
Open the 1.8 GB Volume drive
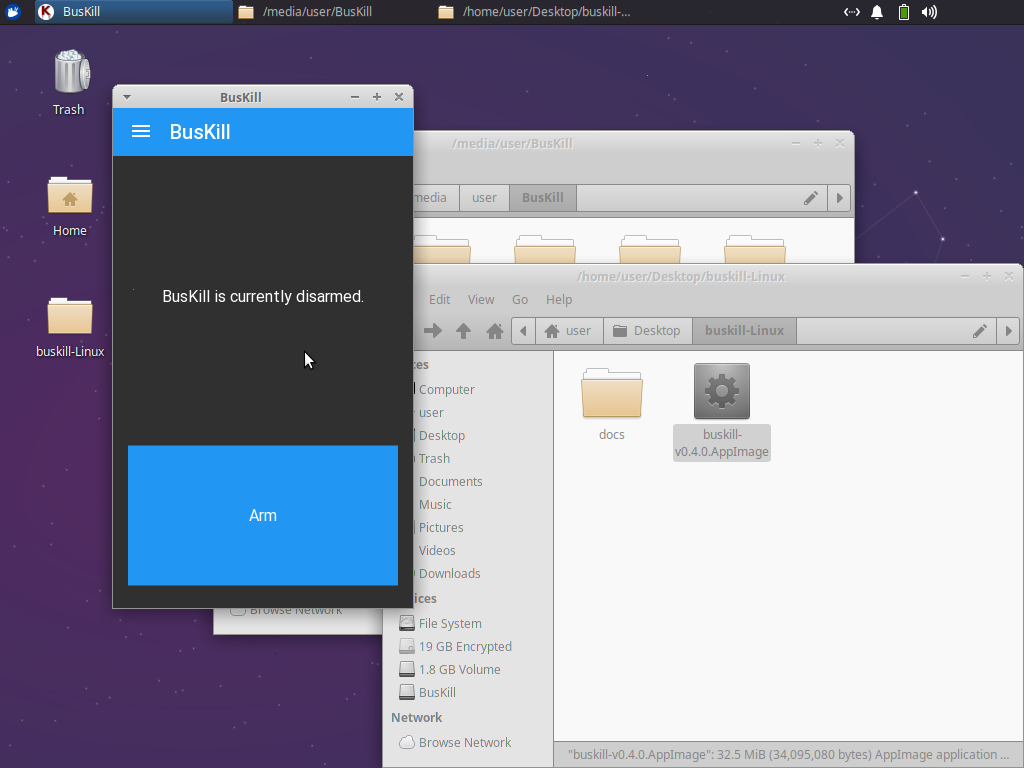tap(450, 669)
